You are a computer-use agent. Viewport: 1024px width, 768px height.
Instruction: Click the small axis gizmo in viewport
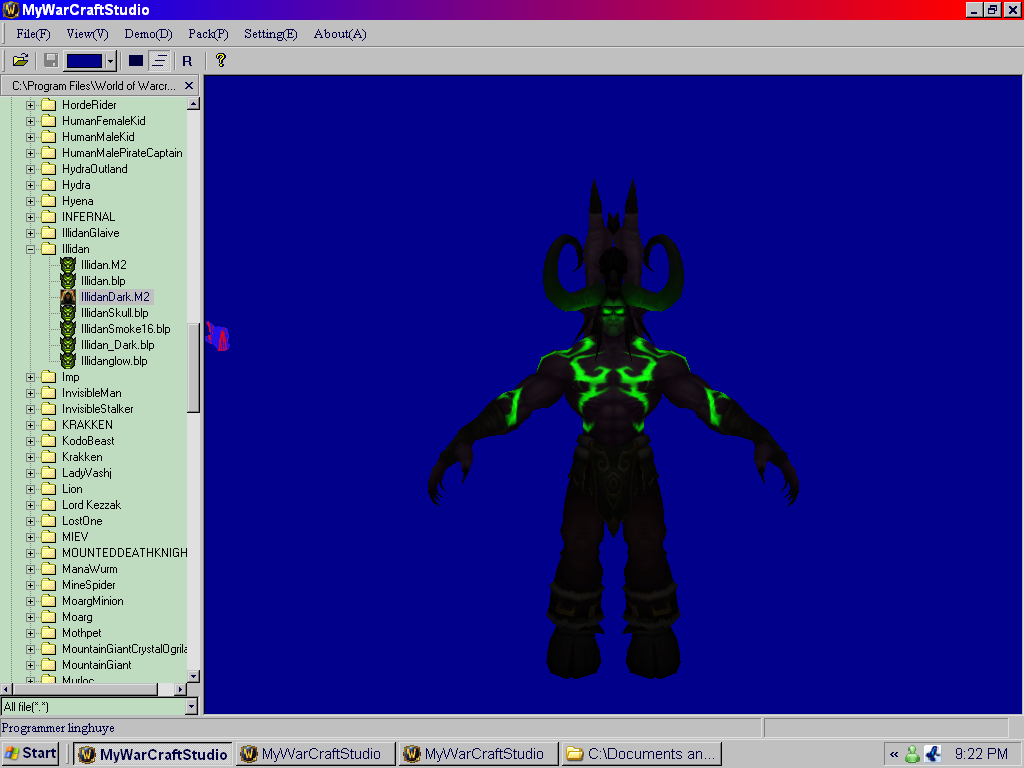click(217, 336)
